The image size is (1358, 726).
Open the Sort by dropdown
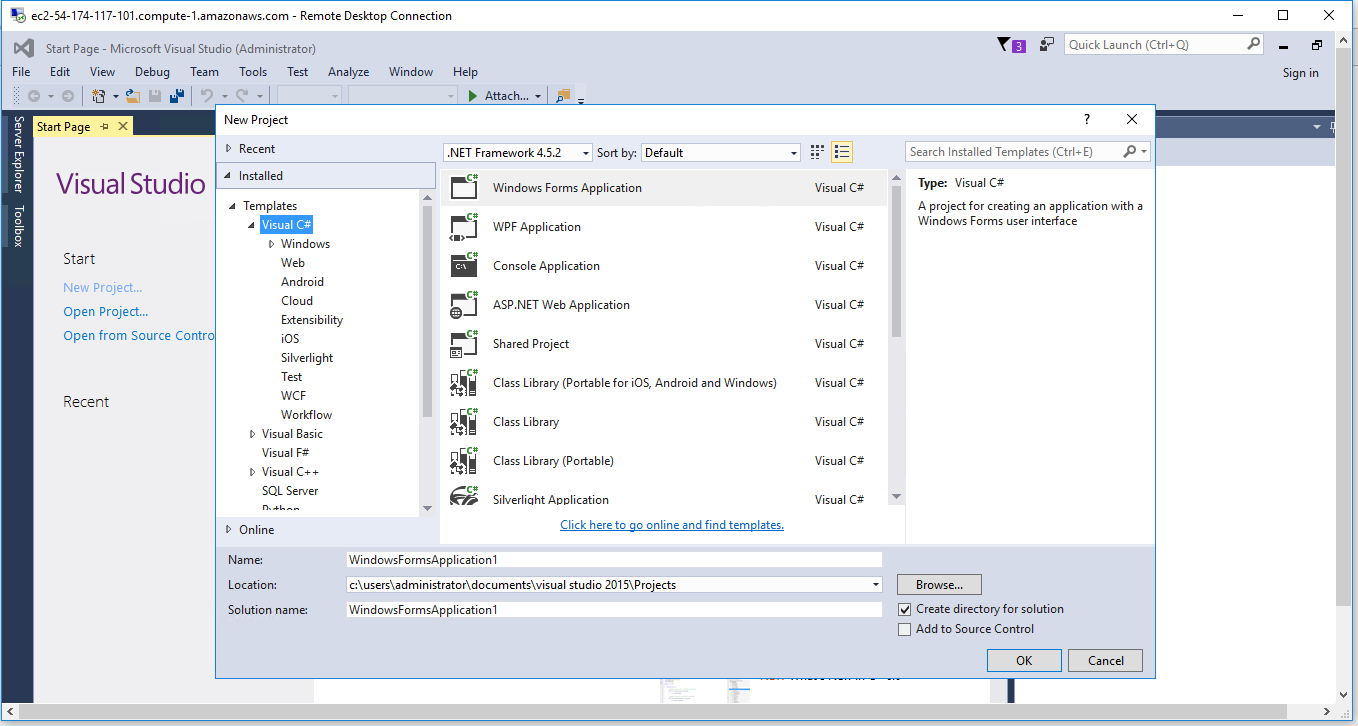[793, 152]
